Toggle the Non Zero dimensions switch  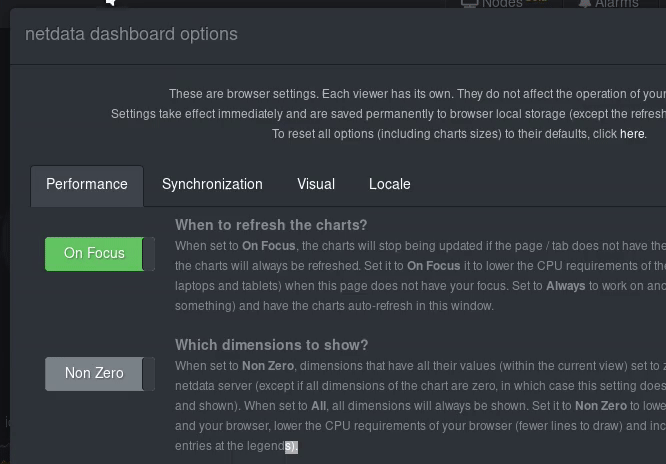[x=100, y=374]
